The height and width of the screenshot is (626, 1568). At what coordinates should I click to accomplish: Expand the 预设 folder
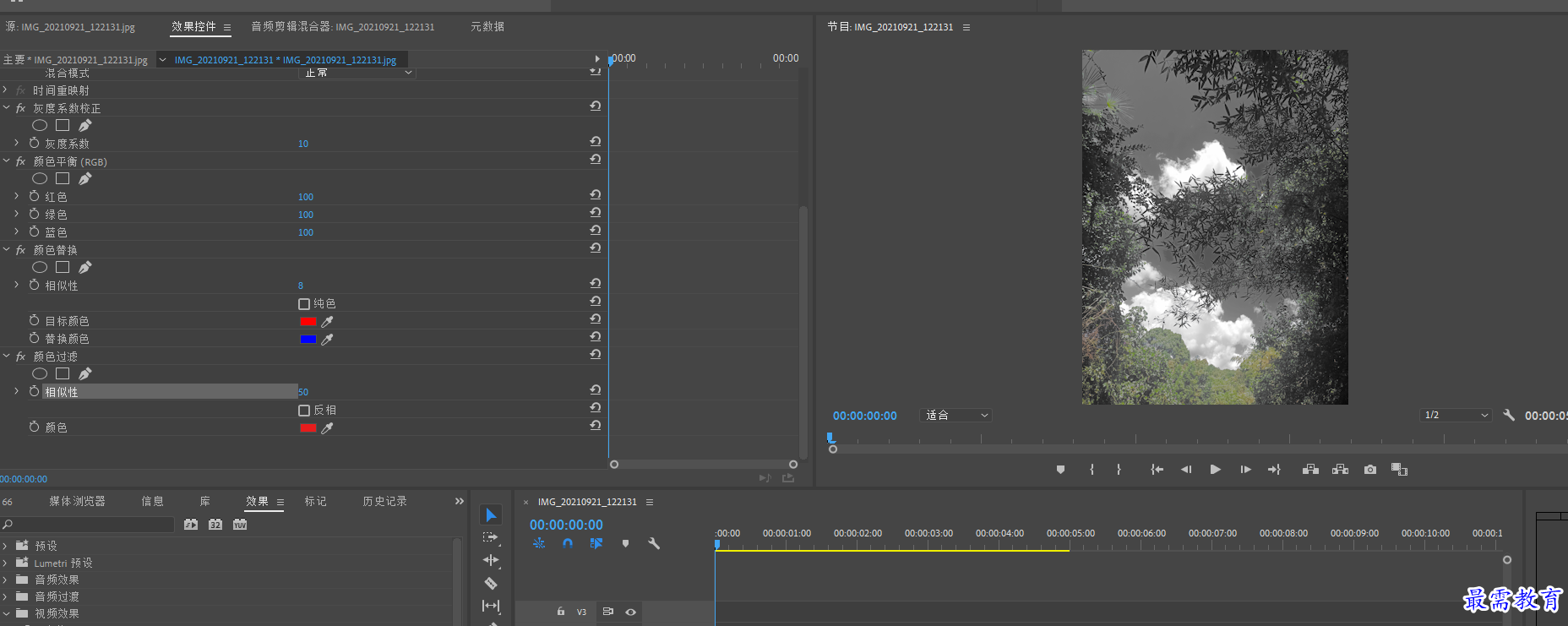(x=5, y=546)
